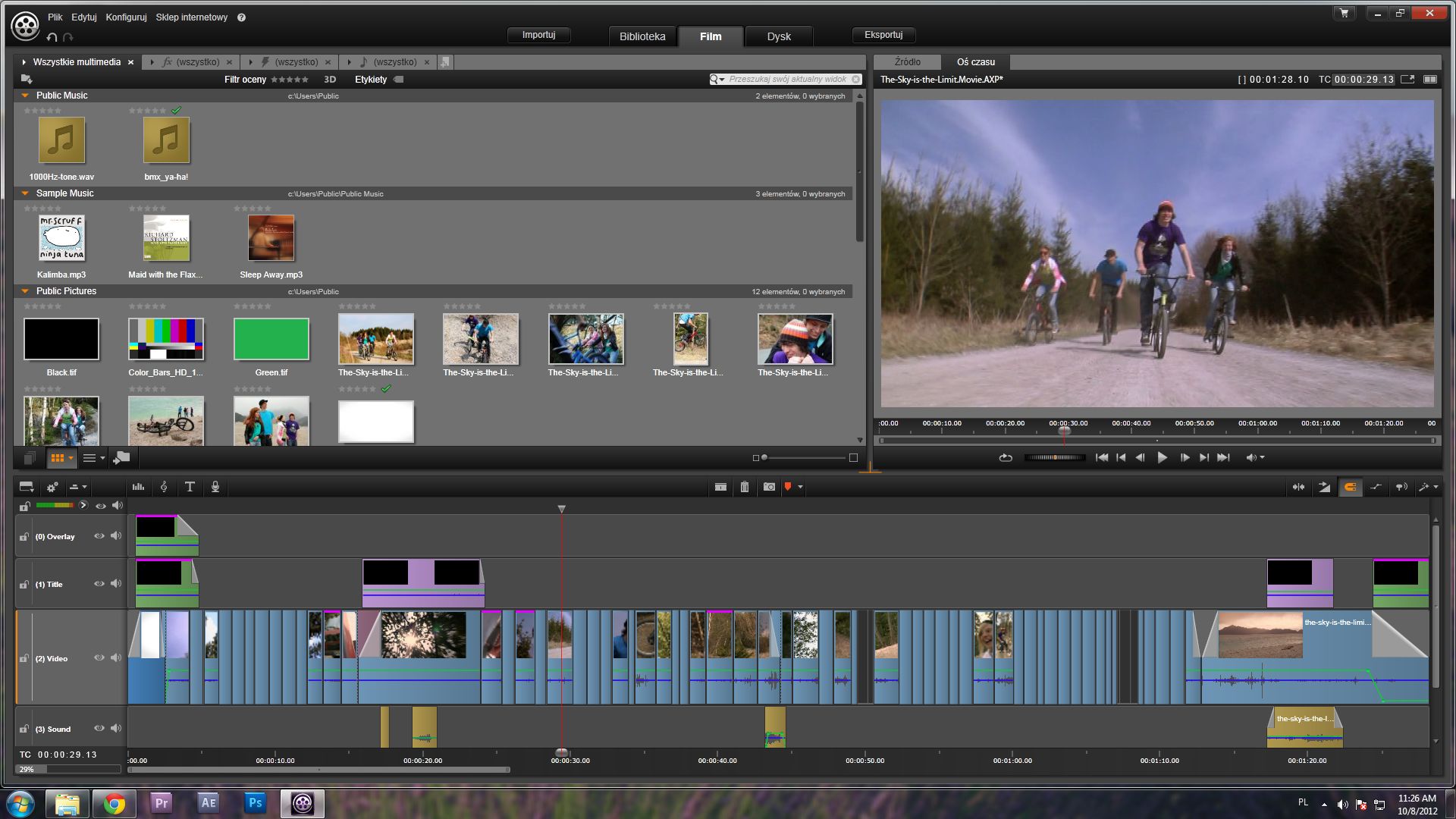Screen dimensions: 1456x819
Task: Click the text tool icon in the toolbar
Action: coord(189,488)
